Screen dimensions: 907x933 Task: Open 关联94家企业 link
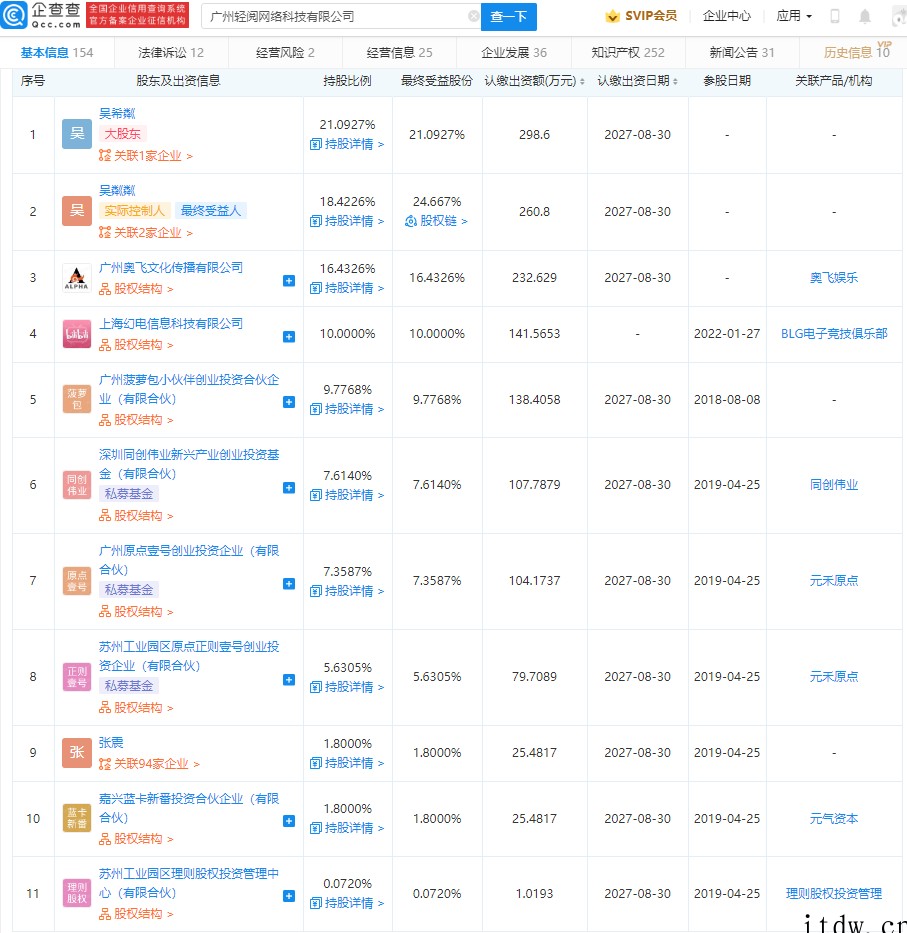tap(149, 764)
